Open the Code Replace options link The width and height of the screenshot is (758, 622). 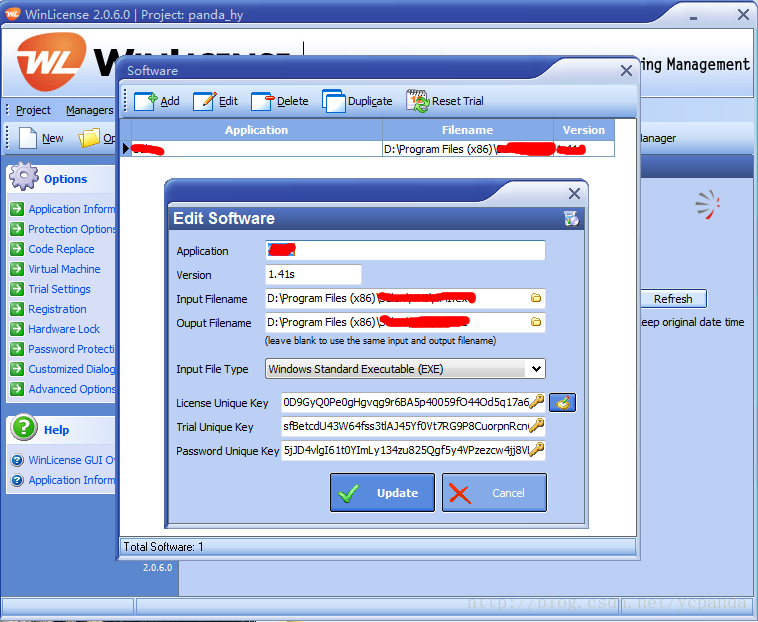(61, 249)
